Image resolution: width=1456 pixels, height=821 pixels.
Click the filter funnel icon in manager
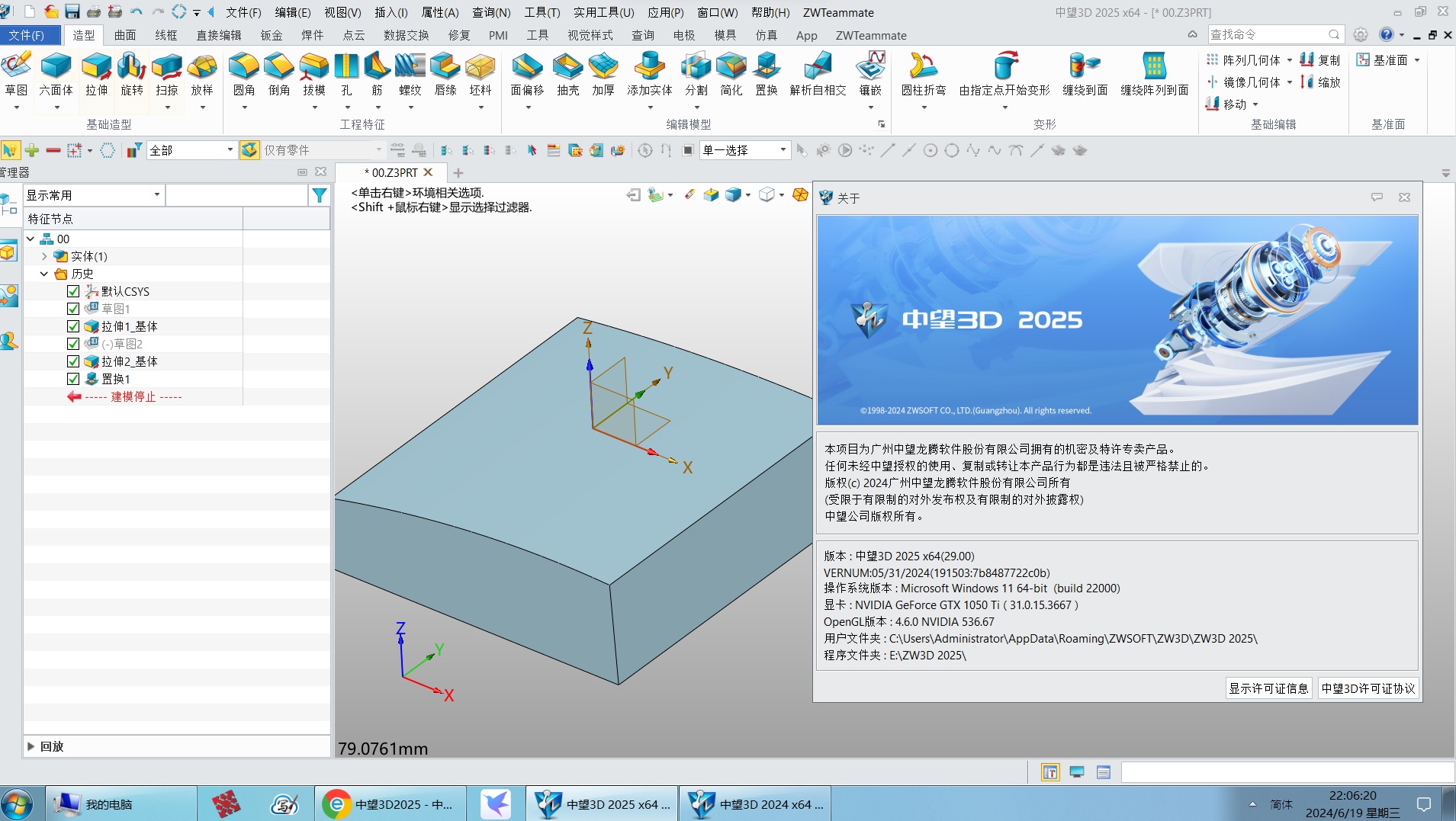coord(320,196)
